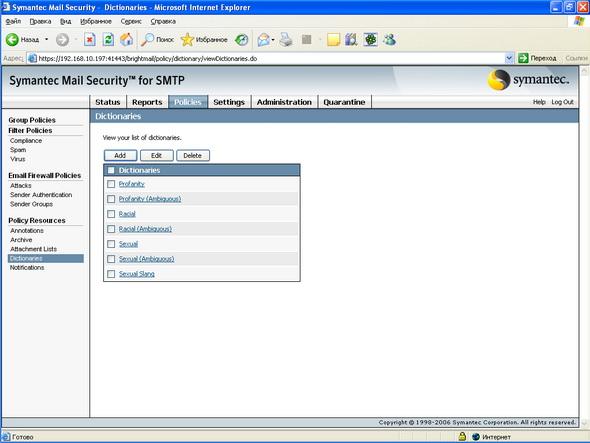Open the Spam filter policies link

click(18, 150)
